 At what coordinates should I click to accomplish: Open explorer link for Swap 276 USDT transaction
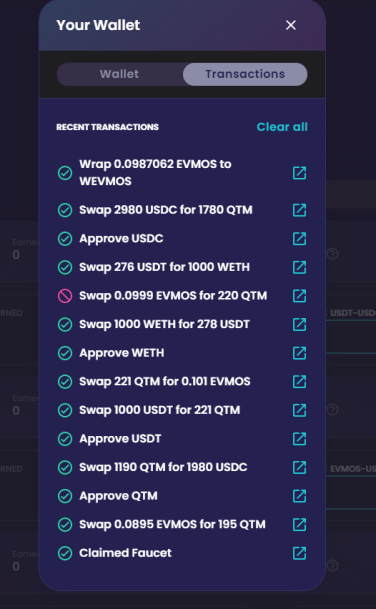click(x=299, y=267)
